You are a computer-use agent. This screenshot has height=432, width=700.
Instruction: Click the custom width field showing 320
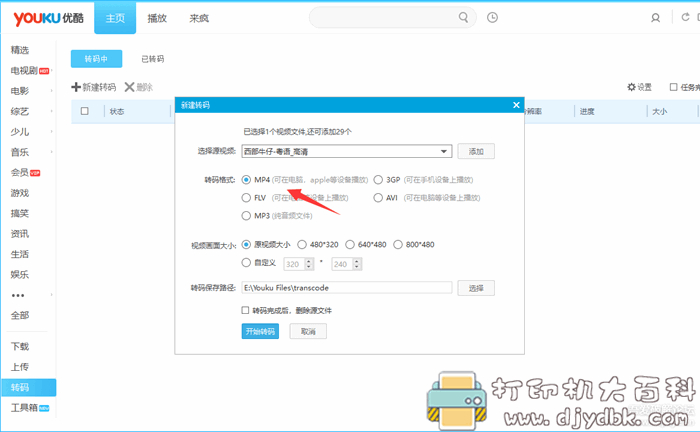coord(295,264)
